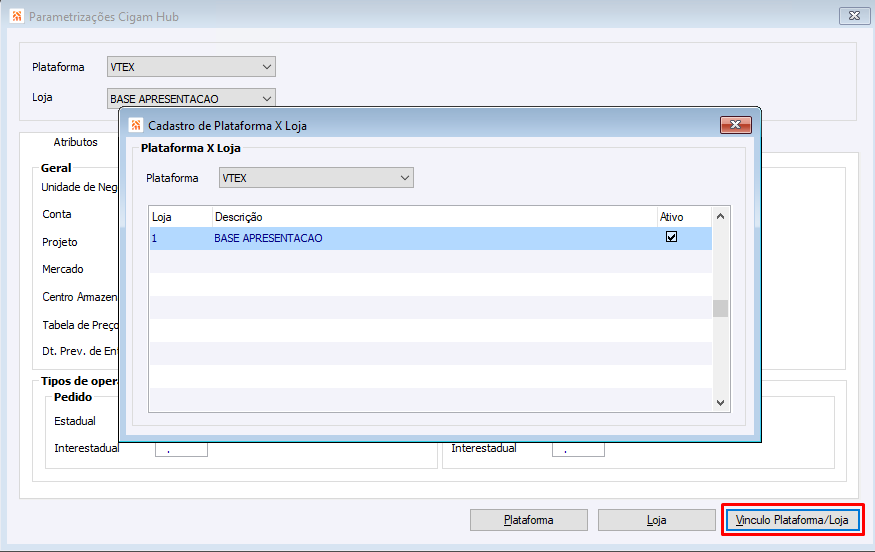Click the Cigam icon in the main window title bar

pos(17,16)
